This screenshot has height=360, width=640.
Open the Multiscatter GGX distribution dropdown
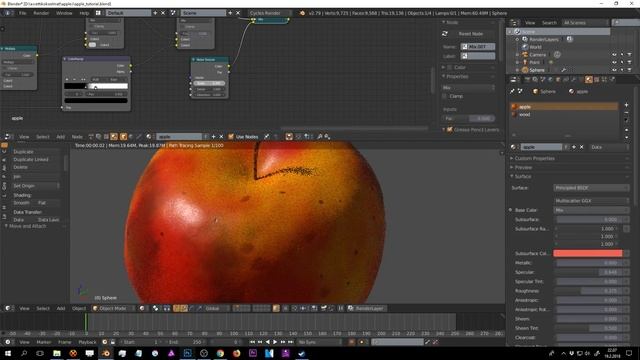click(x=591, y=201)
